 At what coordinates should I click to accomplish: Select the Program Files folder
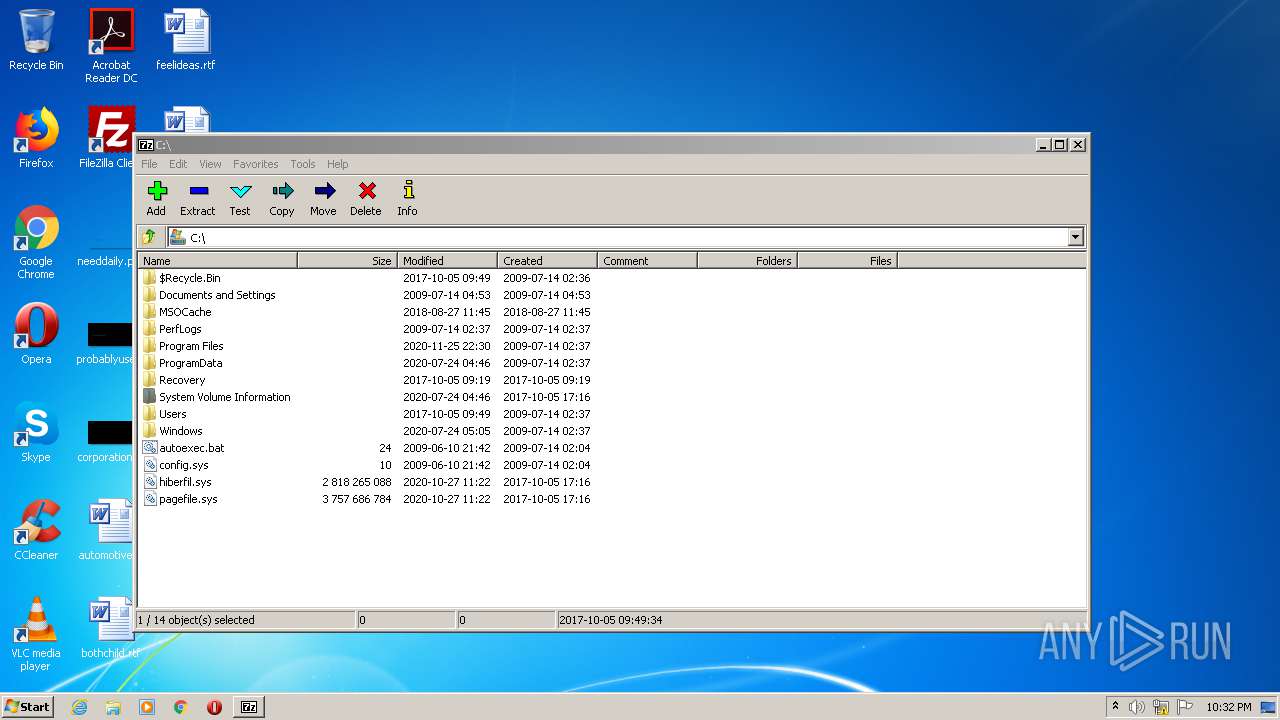pyautogui.click(x=191, y=346)
